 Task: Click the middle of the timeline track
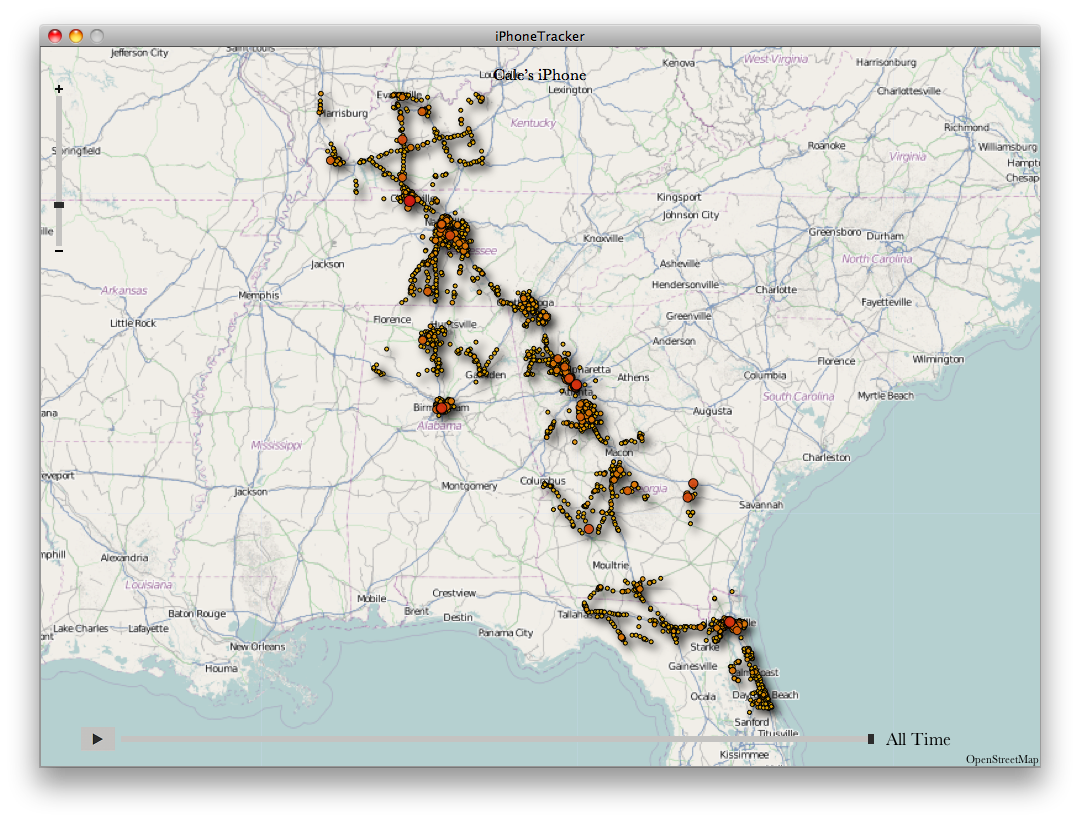tap(494, 739)
